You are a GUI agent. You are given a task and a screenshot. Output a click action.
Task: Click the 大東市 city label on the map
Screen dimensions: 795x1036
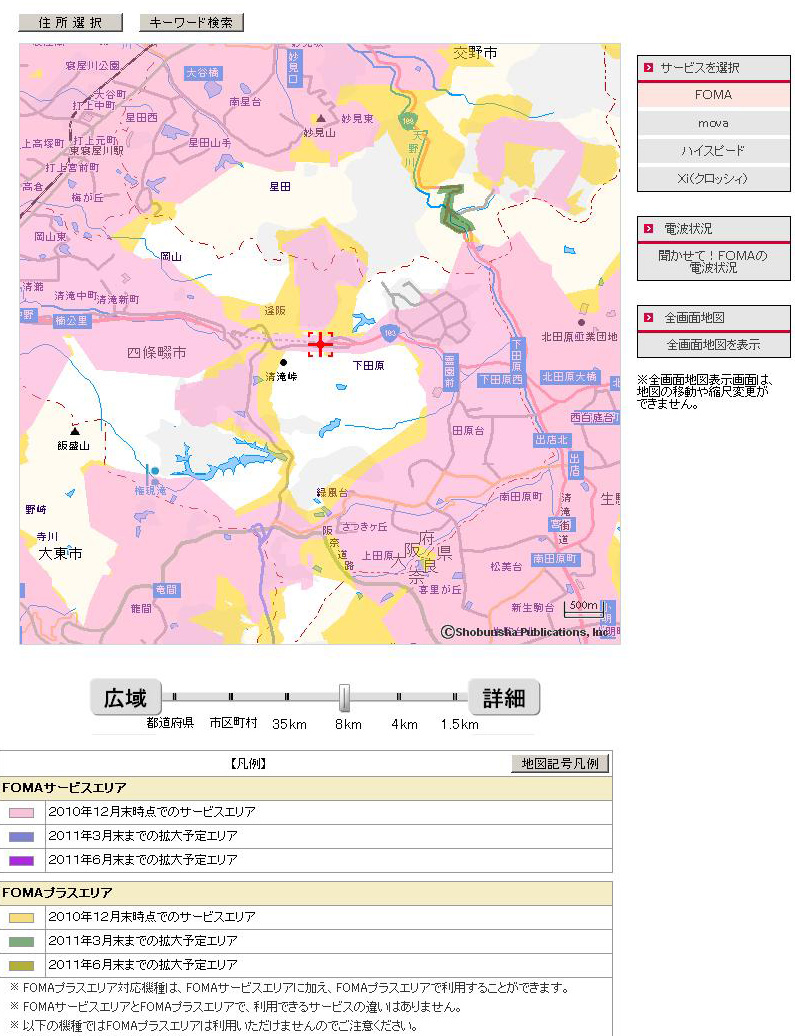(x=59, y=553)
